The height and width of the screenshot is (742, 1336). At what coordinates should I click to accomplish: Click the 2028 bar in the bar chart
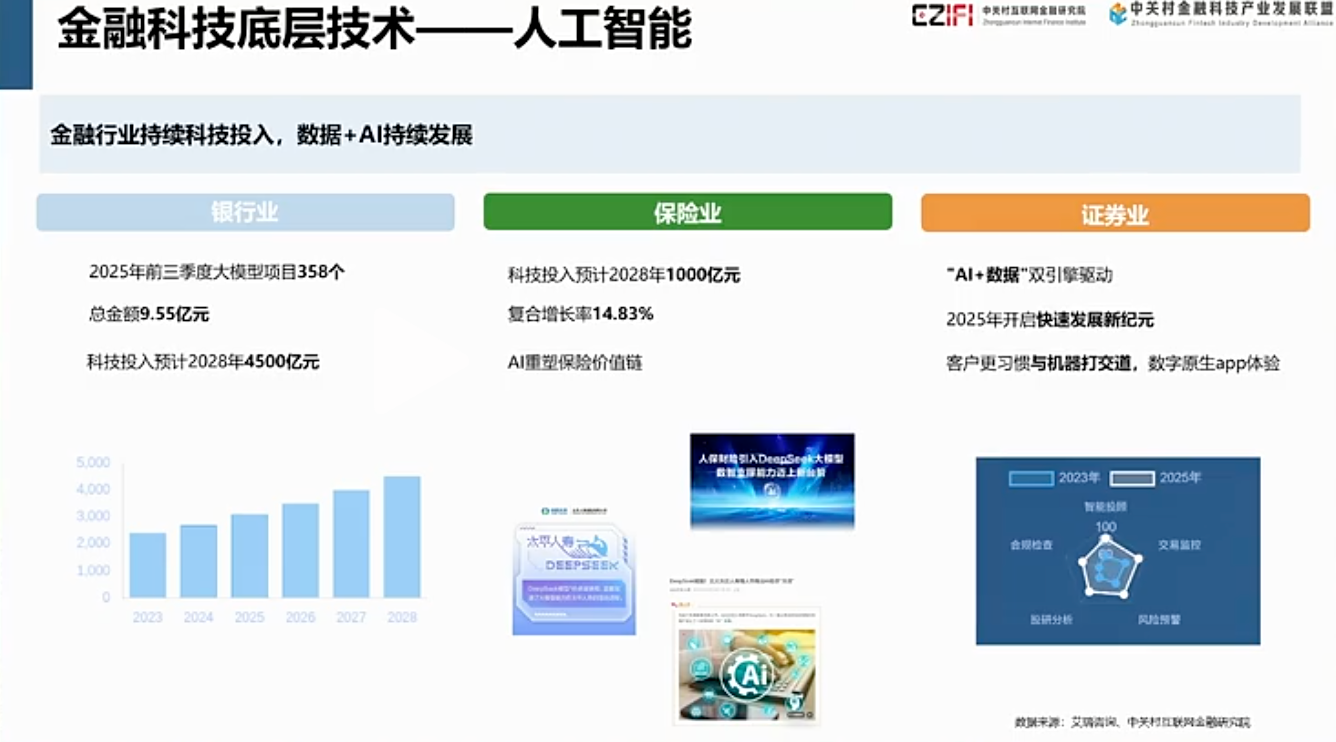(x=402, y=537)
